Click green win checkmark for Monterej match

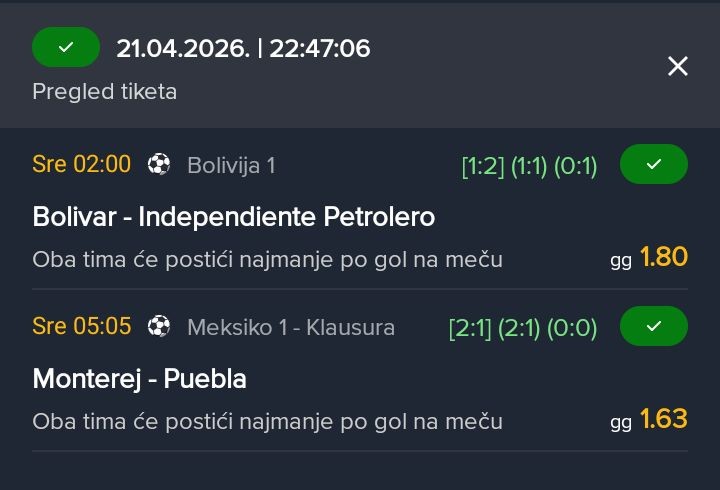[x=654, y=326]
